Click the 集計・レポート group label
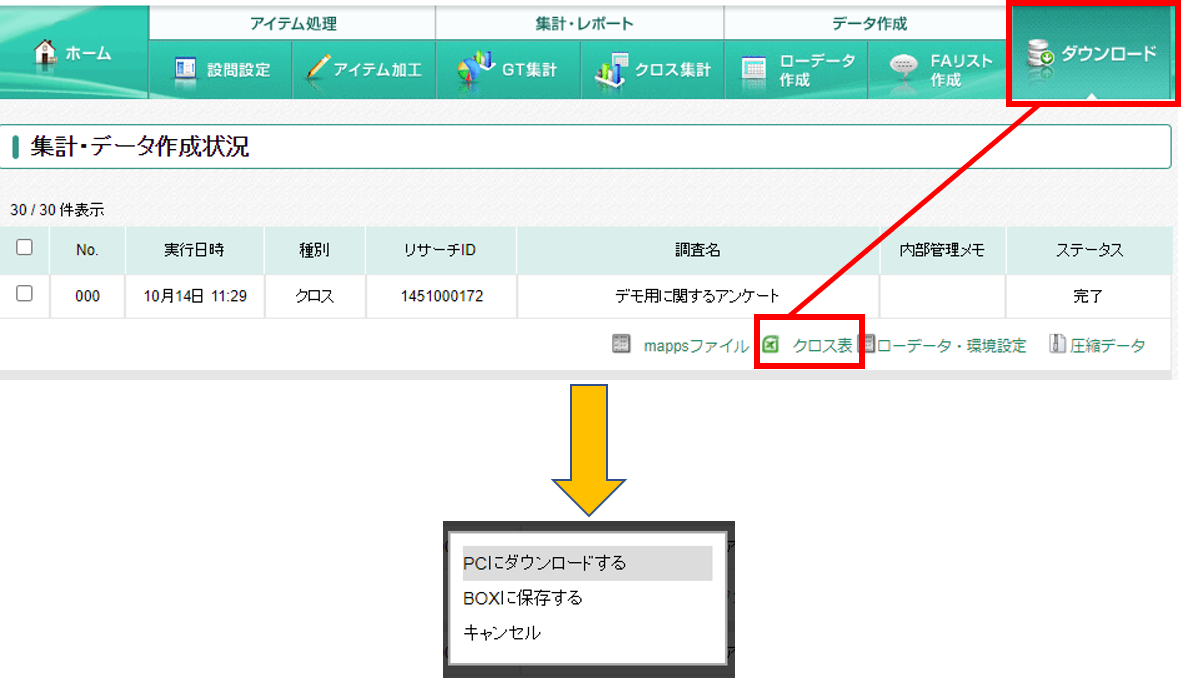The image size is (1181, 678). tap(584, 24)
